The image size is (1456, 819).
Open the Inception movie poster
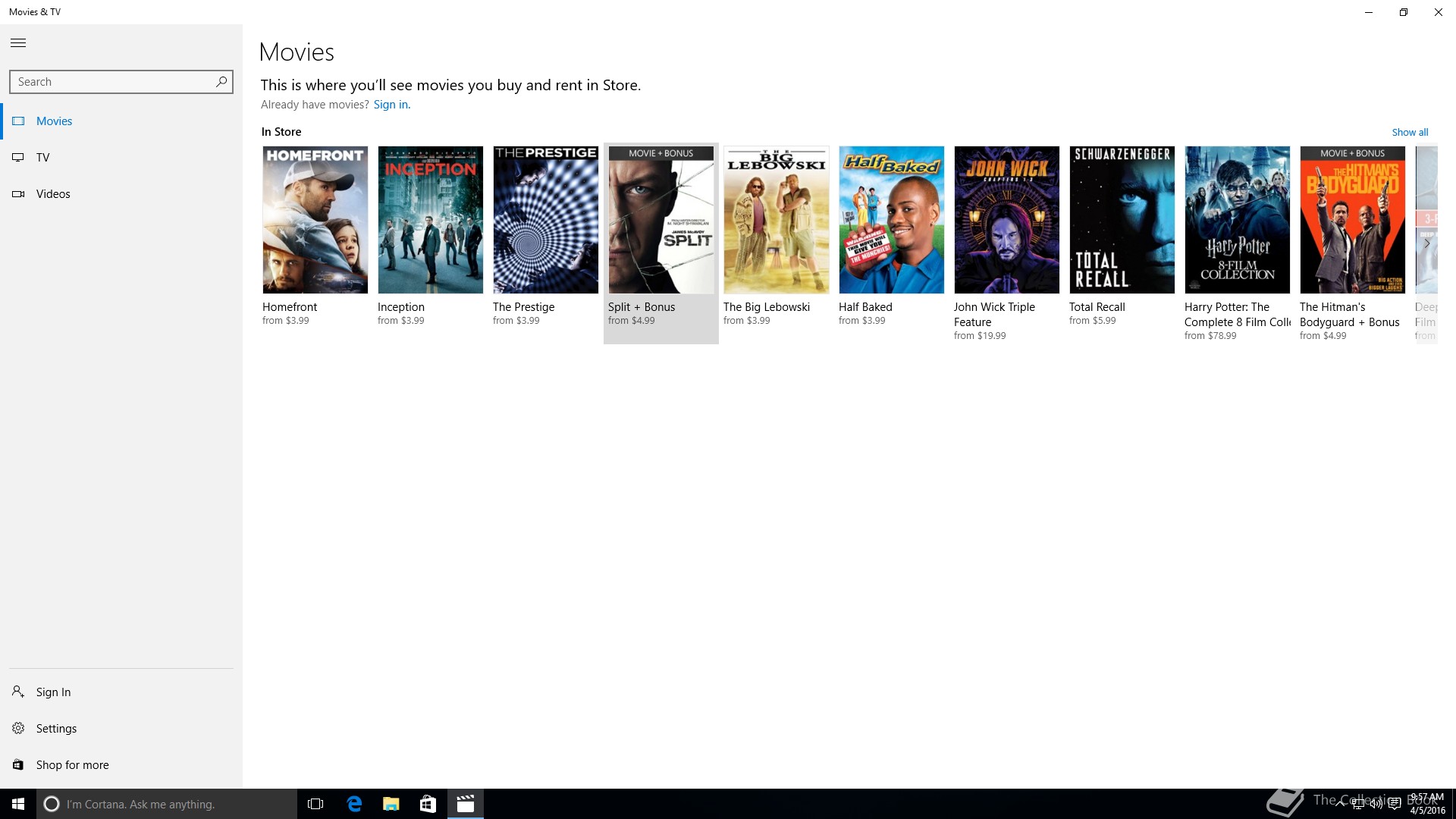[x=431, y=220]
